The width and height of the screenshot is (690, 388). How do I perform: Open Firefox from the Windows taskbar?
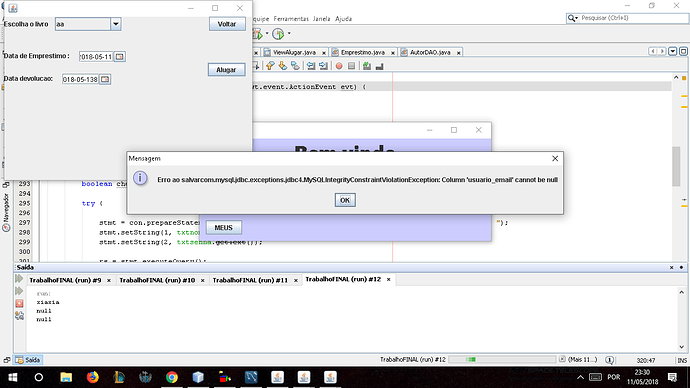[92, 377]
